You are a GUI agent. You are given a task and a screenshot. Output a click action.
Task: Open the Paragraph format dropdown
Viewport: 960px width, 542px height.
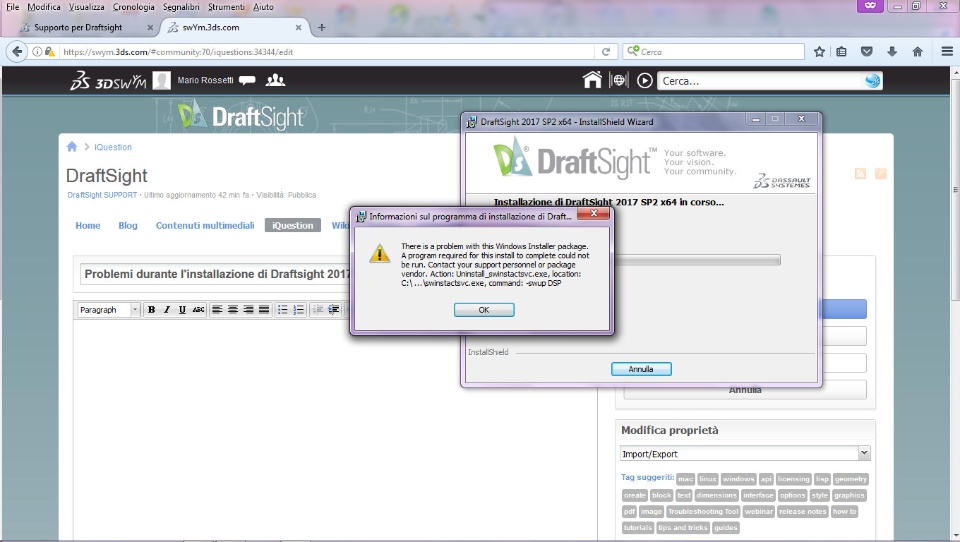pyautogui.click(x=108, y=310)
